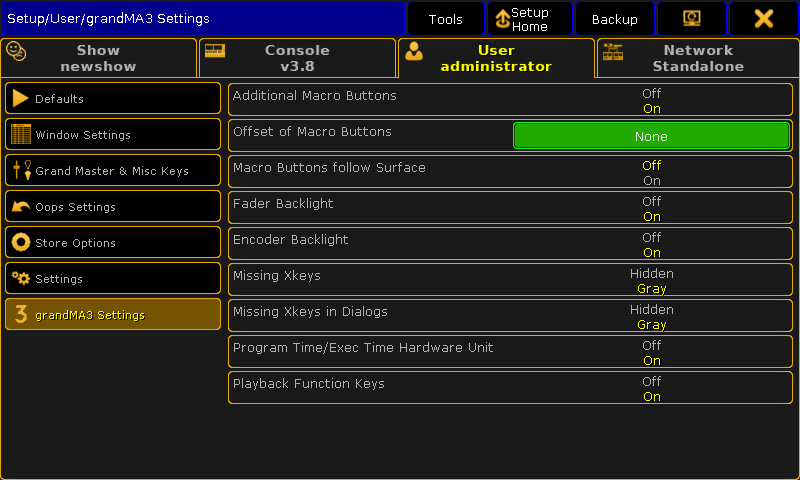Click the Backup button
800x480 pixels.
(x=615, y=19)
